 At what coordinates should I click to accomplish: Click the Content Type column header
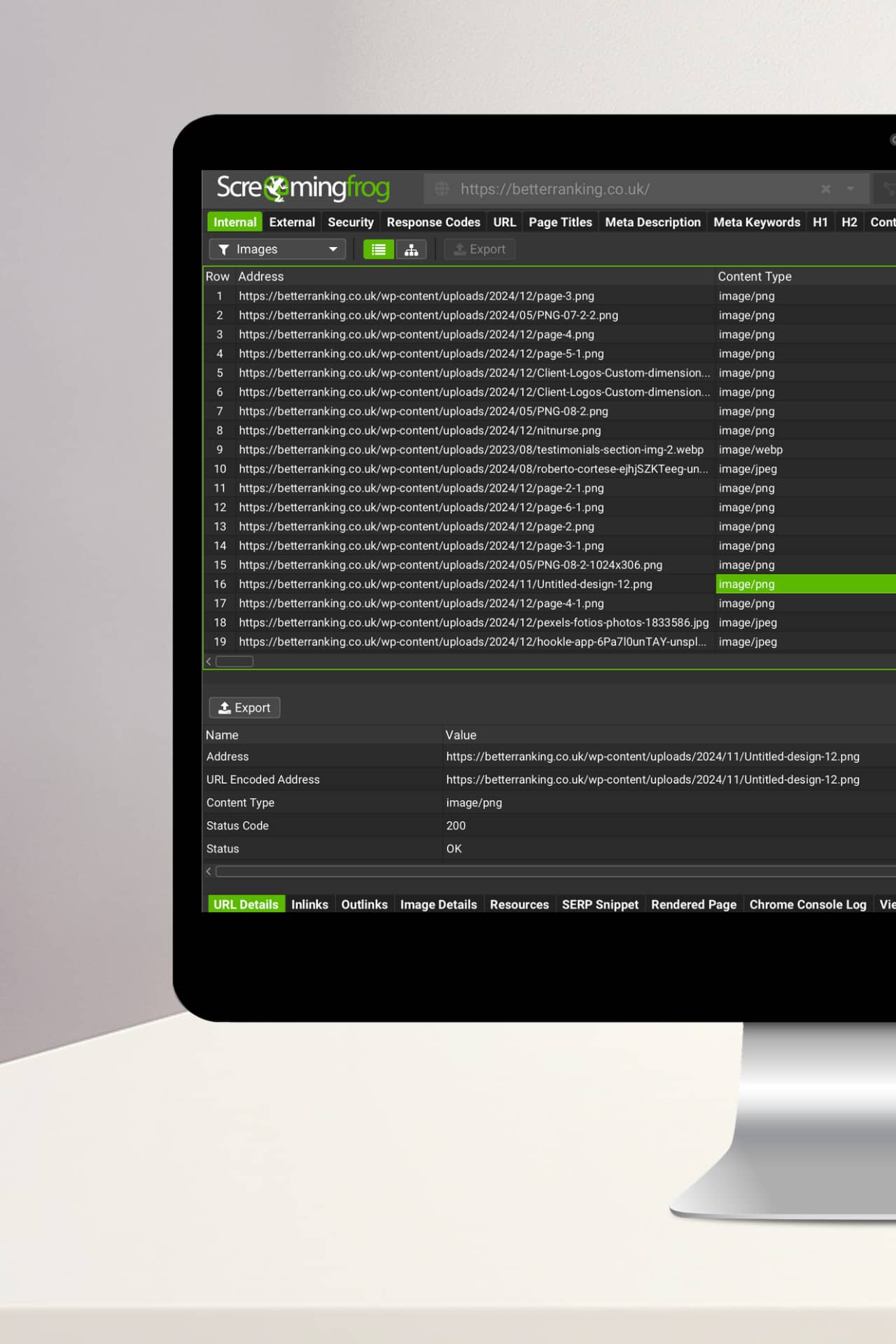point(755,276)
